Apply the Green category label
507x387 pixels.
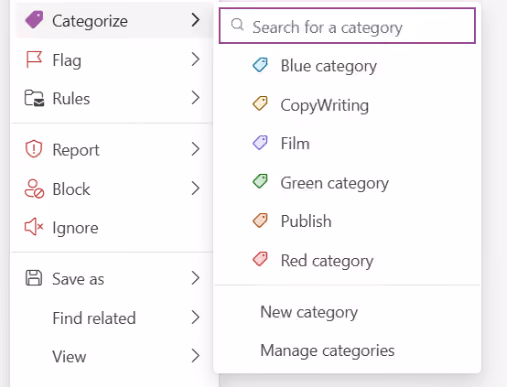pyautogui.click(x=347, y=183)
